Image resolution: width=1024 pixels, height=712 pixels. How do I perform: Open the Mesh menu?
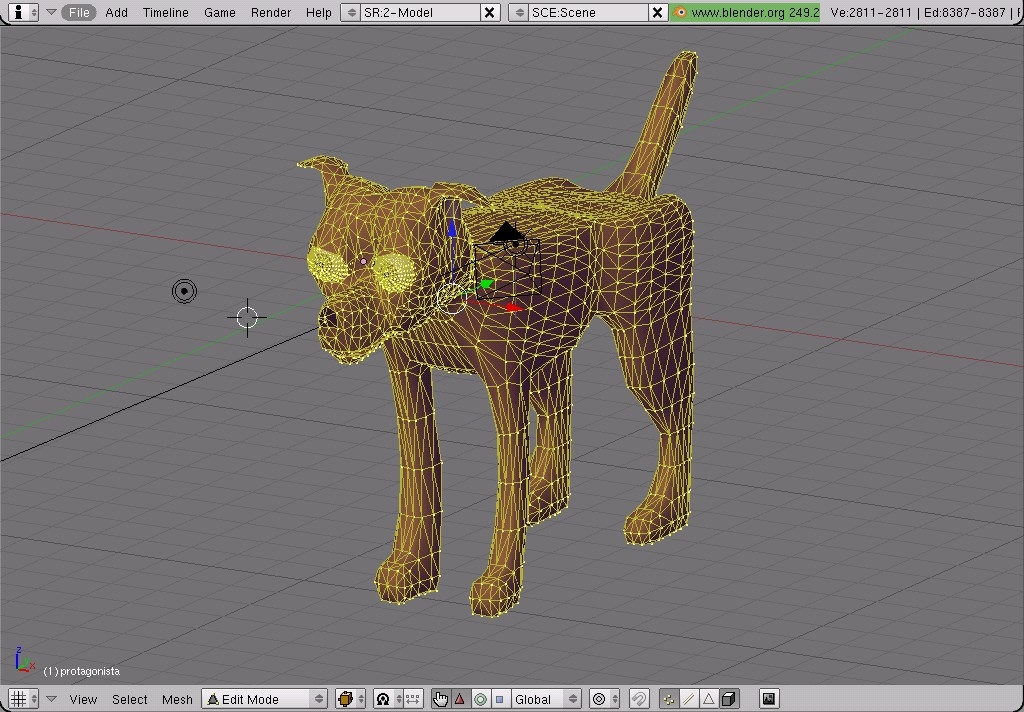click(177, 699)
